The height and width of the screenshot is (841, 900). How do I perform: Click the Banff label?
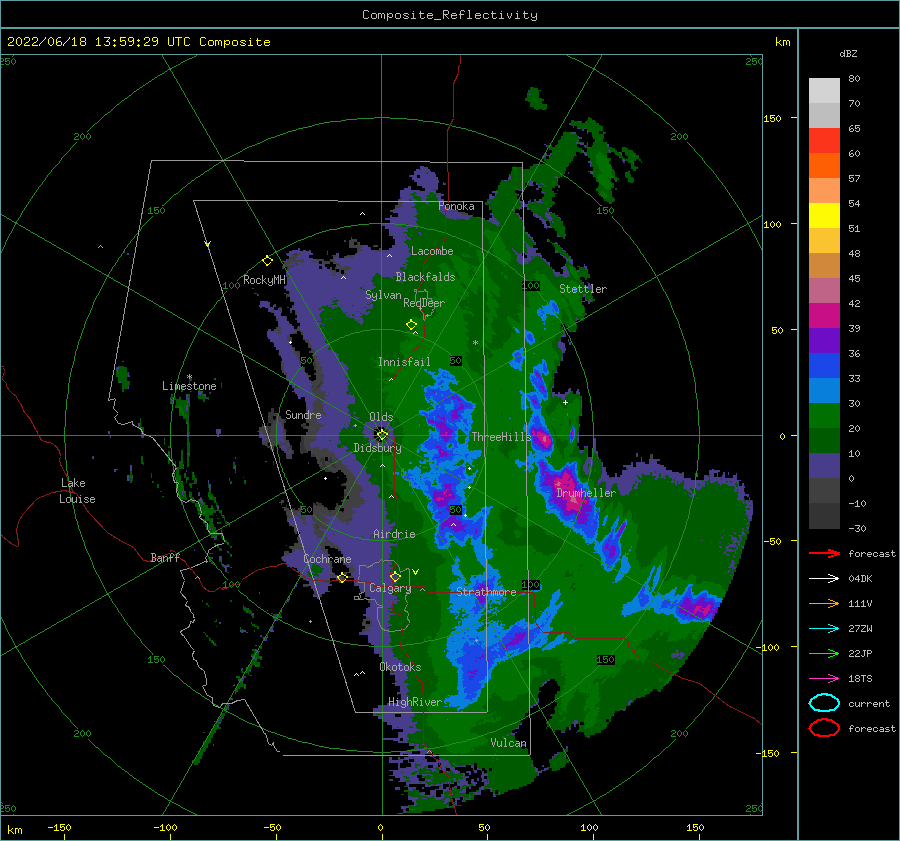tap(165, 557)
